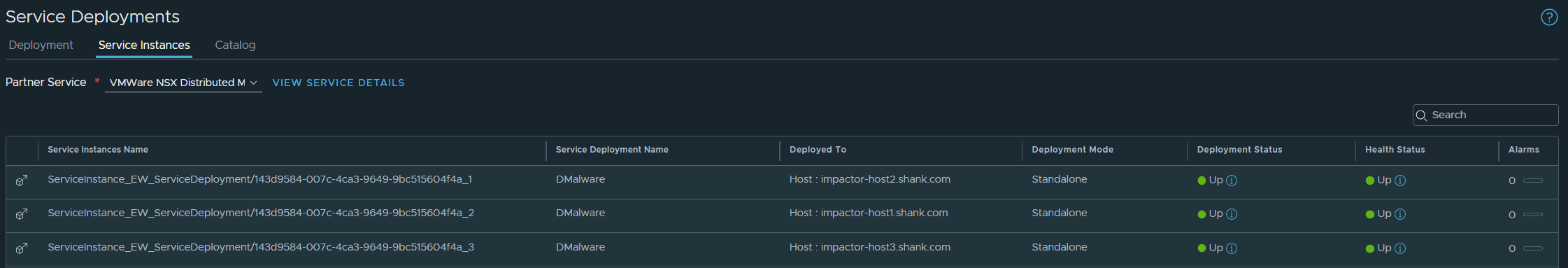The width and height of the screenshot is (1568, 268).
Task: Show Health Status info for impactor-host3 row
Action: tap(1400, 248)
